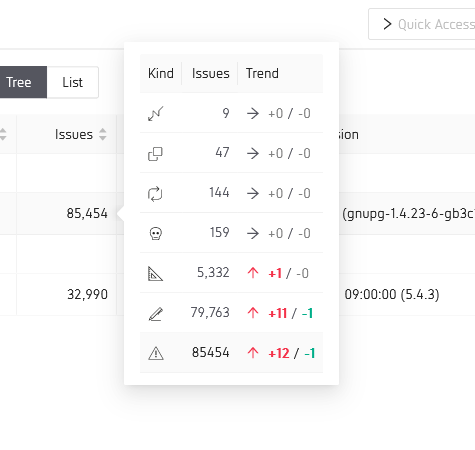Screen dimensions: 475x450
Task: Click the Issues table column header label
Action: coord(74,134)
